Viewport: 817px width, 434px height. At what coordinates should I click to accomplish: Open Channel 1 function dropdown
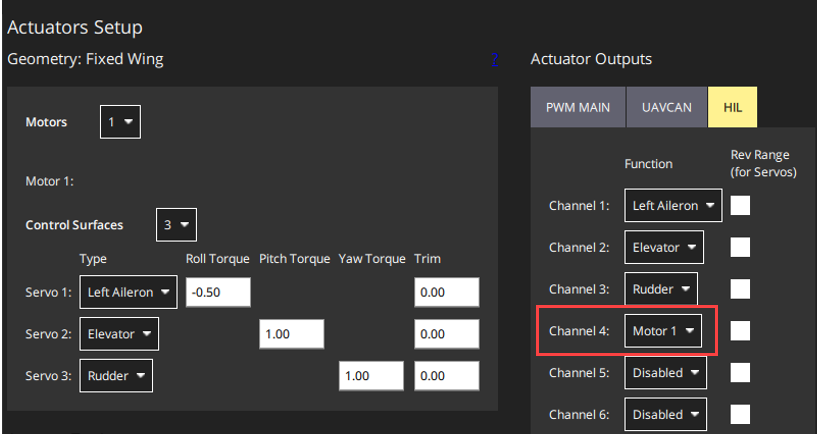pyautogui.click(x=673, y=206)
